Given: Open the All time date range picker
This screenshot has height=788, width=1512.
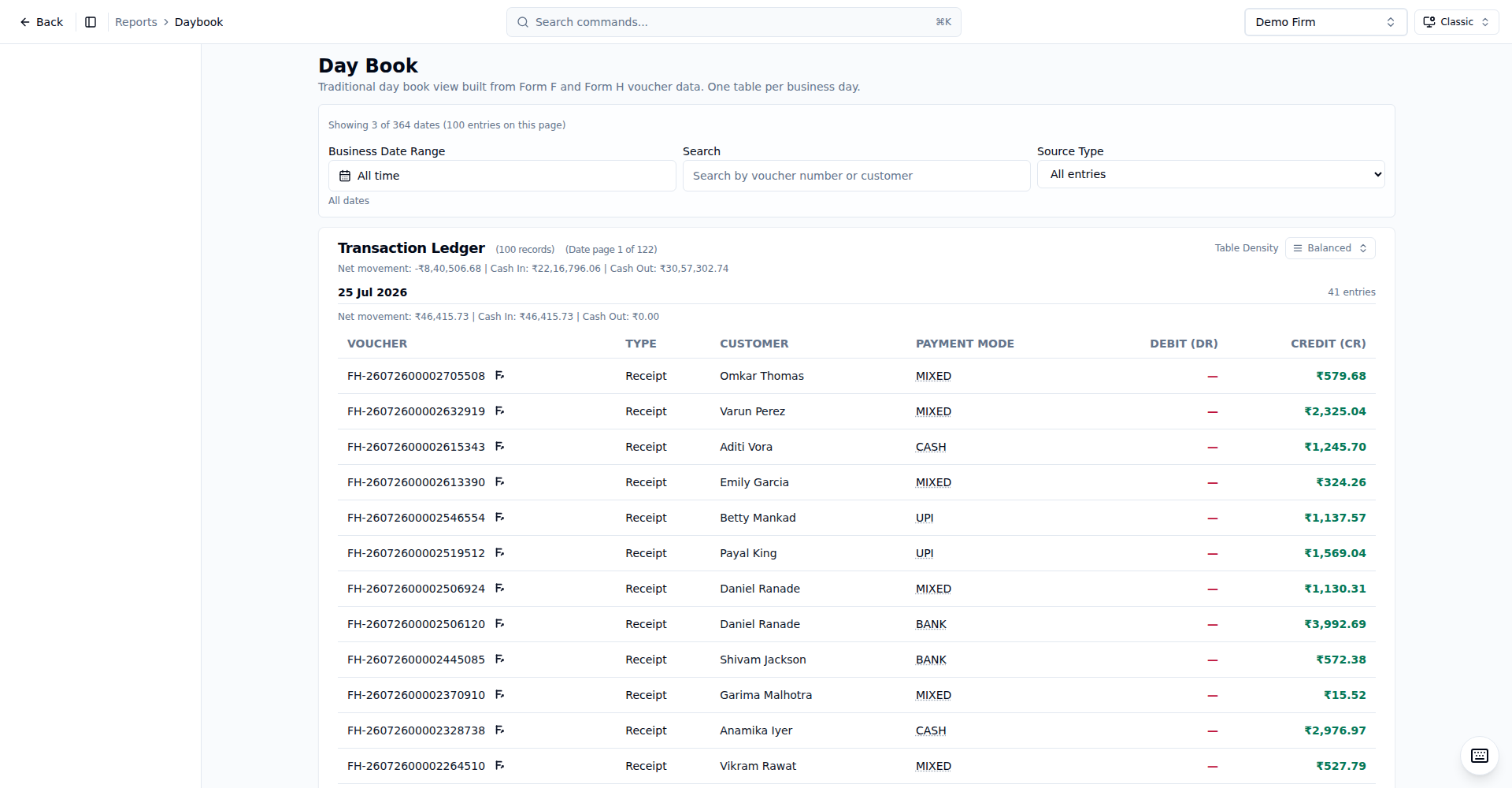Looking at the screenshot, I should click(x=502, y=176).
